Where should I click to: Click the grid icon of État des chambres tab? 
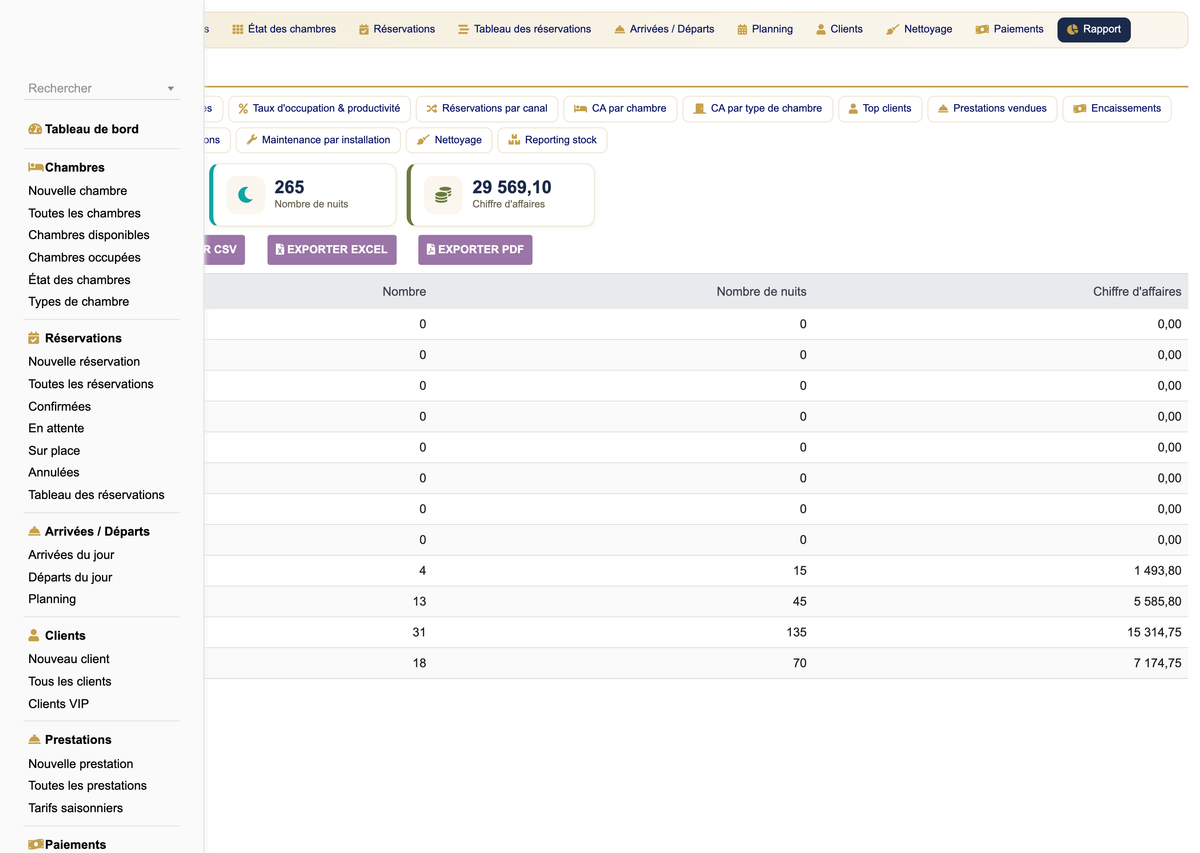238,29
